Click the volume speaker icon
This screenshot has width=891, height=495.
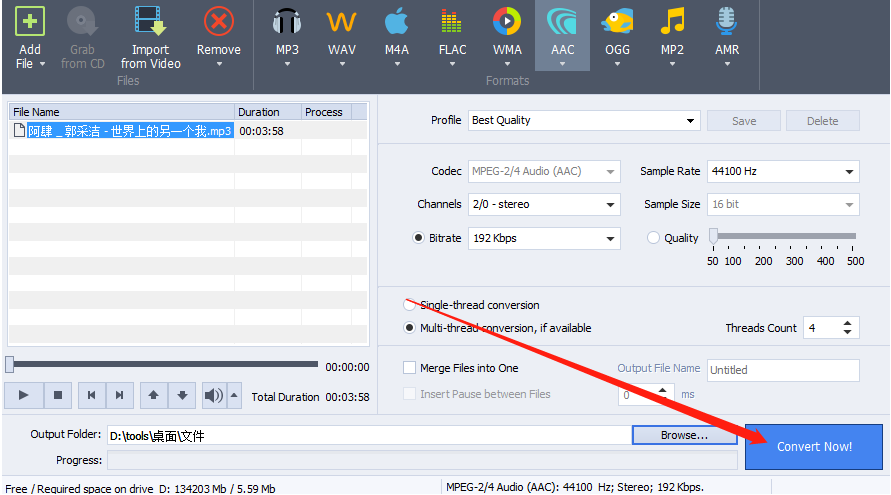click(x=214, y=395)
